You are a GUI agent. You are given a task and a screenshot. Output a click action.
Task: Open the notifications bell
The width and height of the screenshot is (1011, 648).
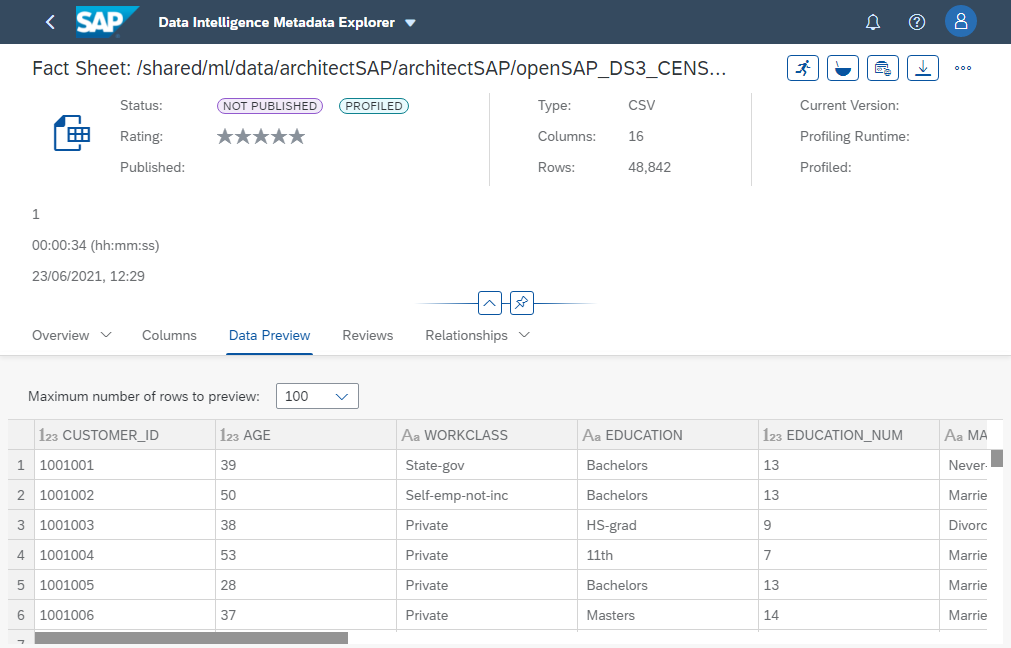[x=873, y=22]
